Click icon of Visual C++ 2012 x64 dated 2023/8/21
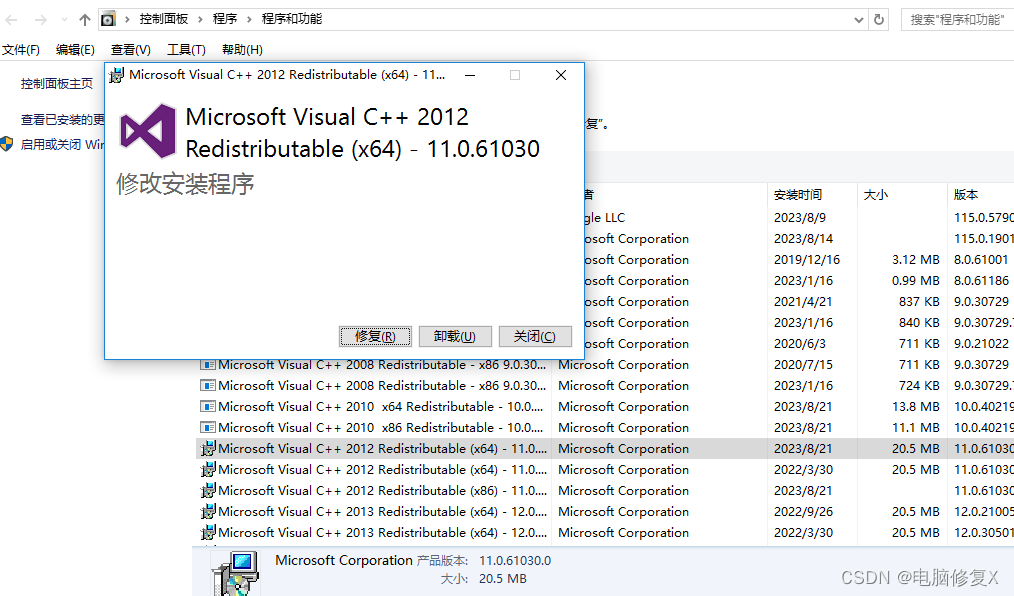 tap(208, 449)
